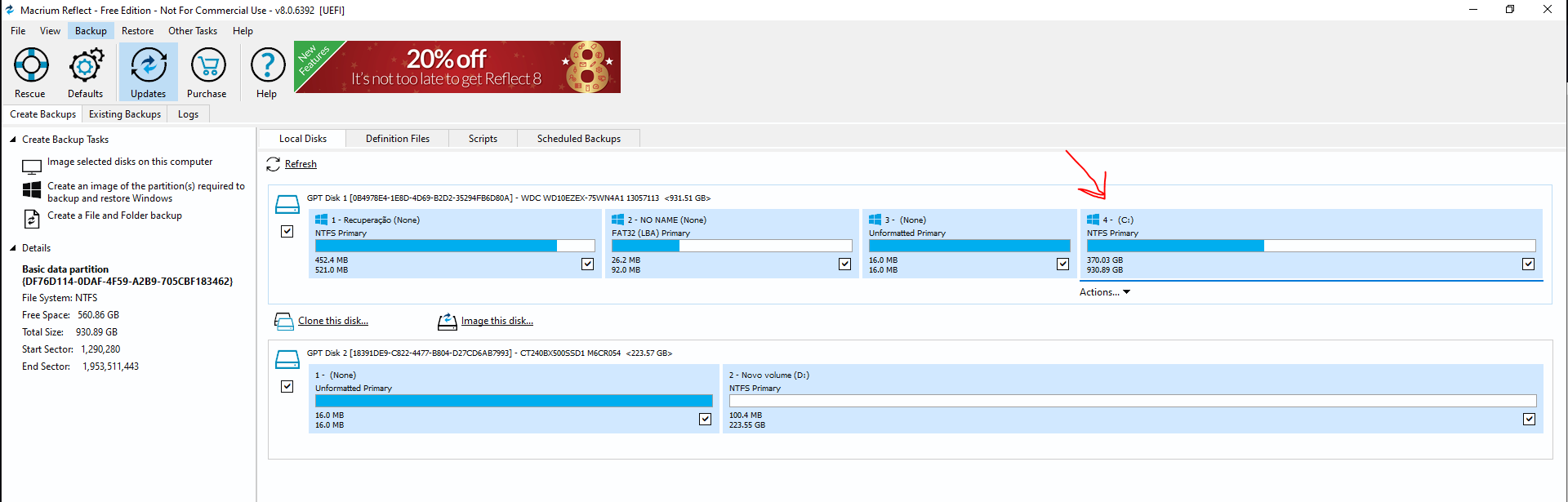Screen dimensions: 1568x502
Task: Collapse the Create Backup Tasks section
Action: pos(13,140)
